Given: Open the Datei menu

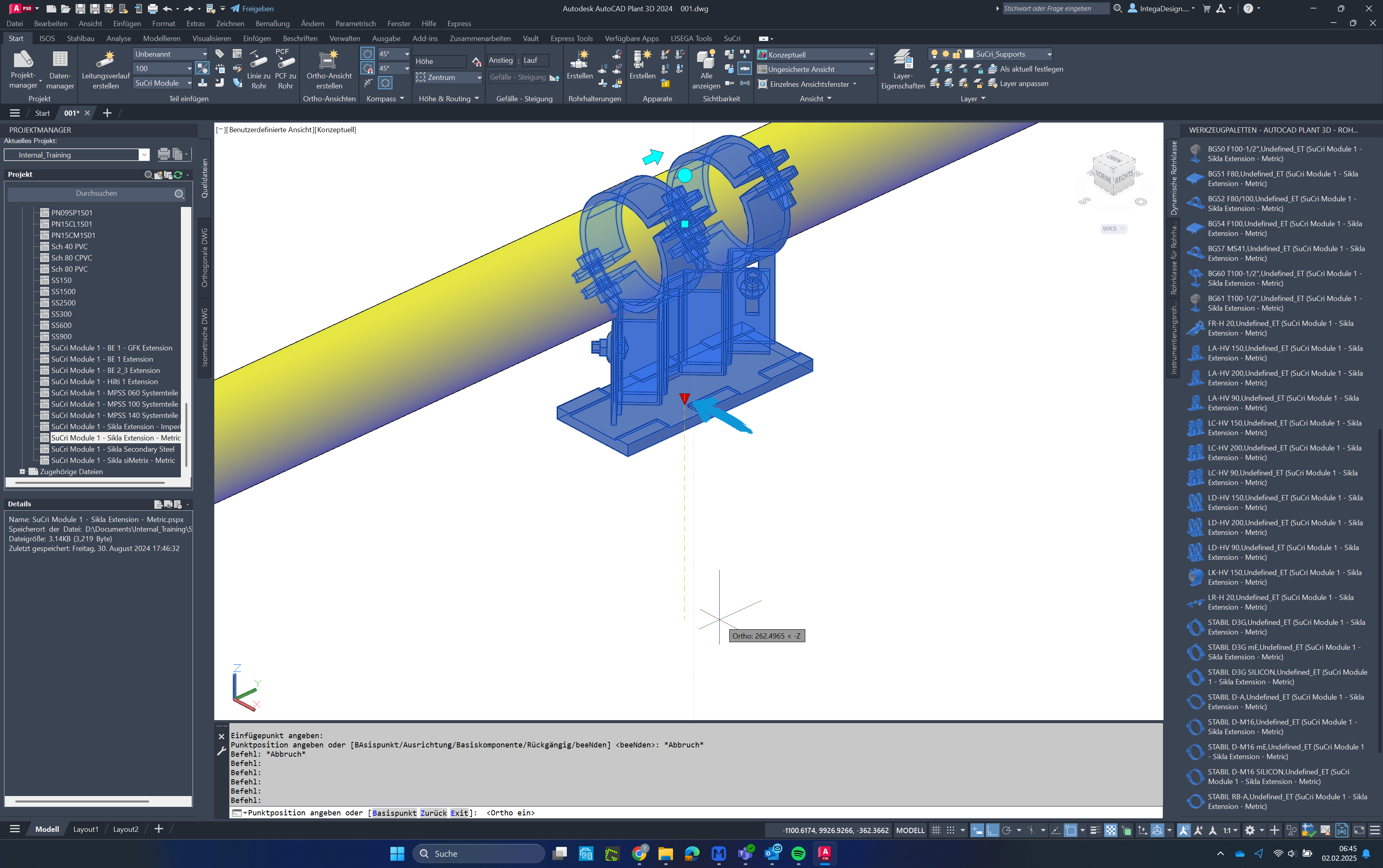Looking at the screenshot, I should tap(14, 24).
